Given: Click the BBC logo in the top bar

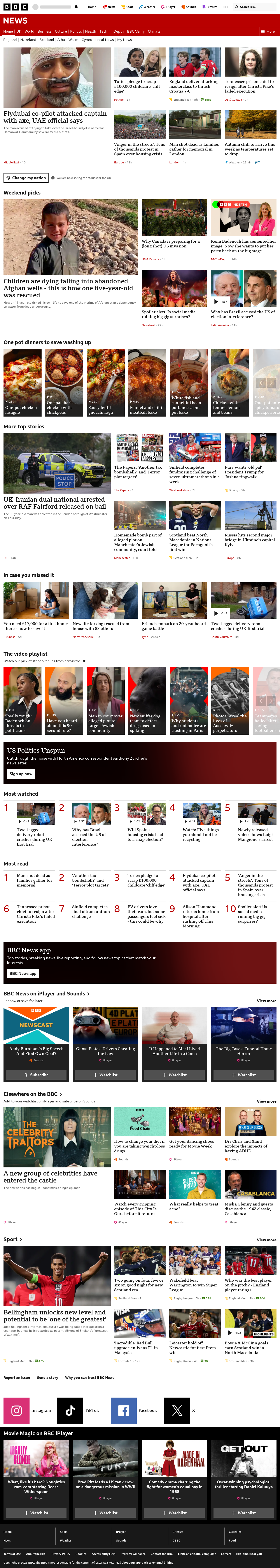Looking at the screenshot, I should point(16,7).
